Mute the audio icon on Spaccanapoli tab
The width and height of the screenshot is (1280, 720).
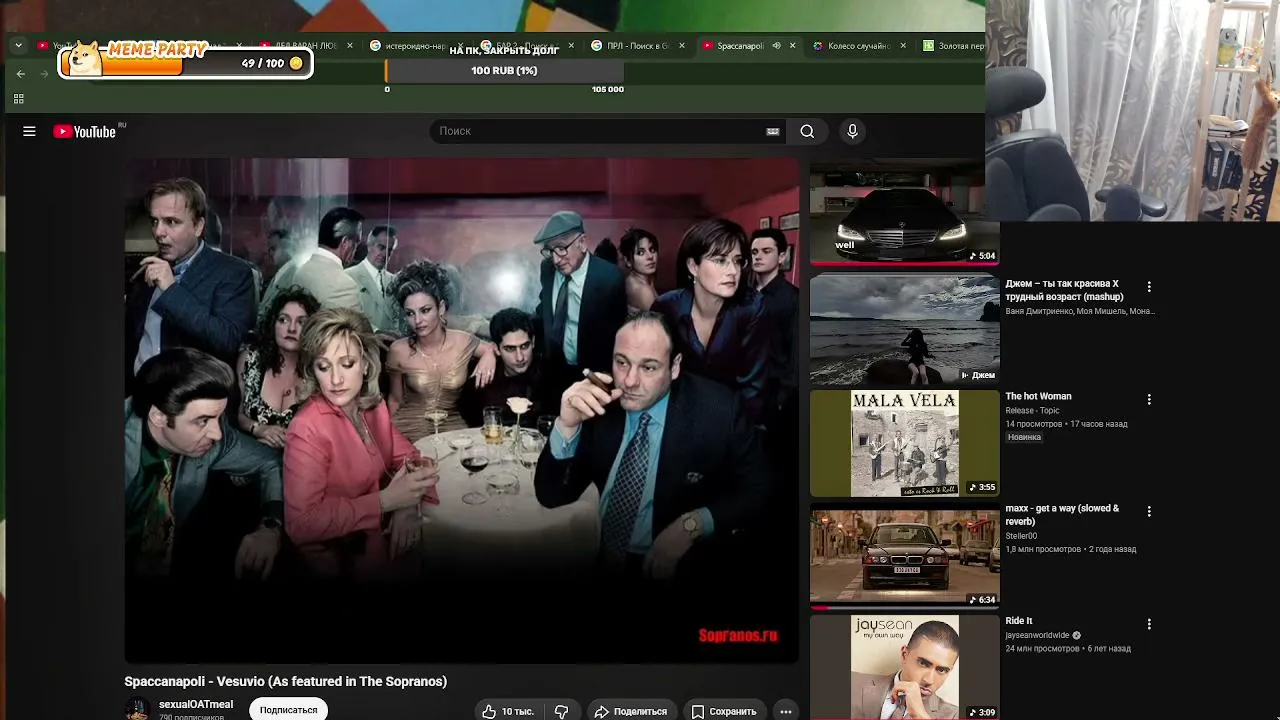pyautogui.click(x=776, y=46)
